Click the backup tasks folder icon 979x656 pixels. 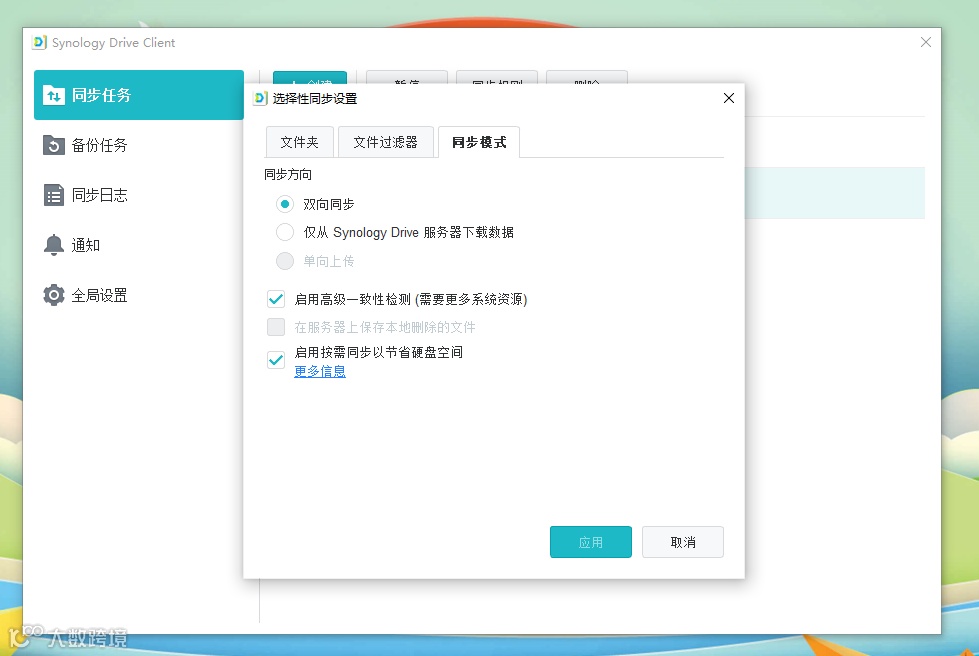click(x=54, y=145)
